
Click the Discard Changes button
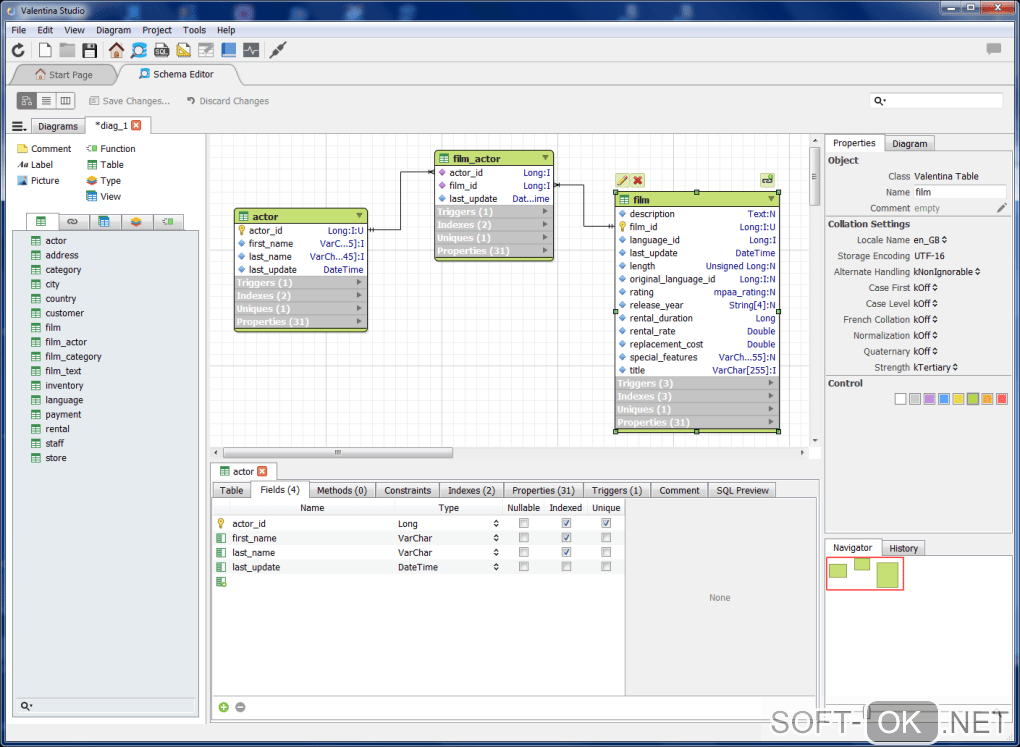click(x=227, y=101)
